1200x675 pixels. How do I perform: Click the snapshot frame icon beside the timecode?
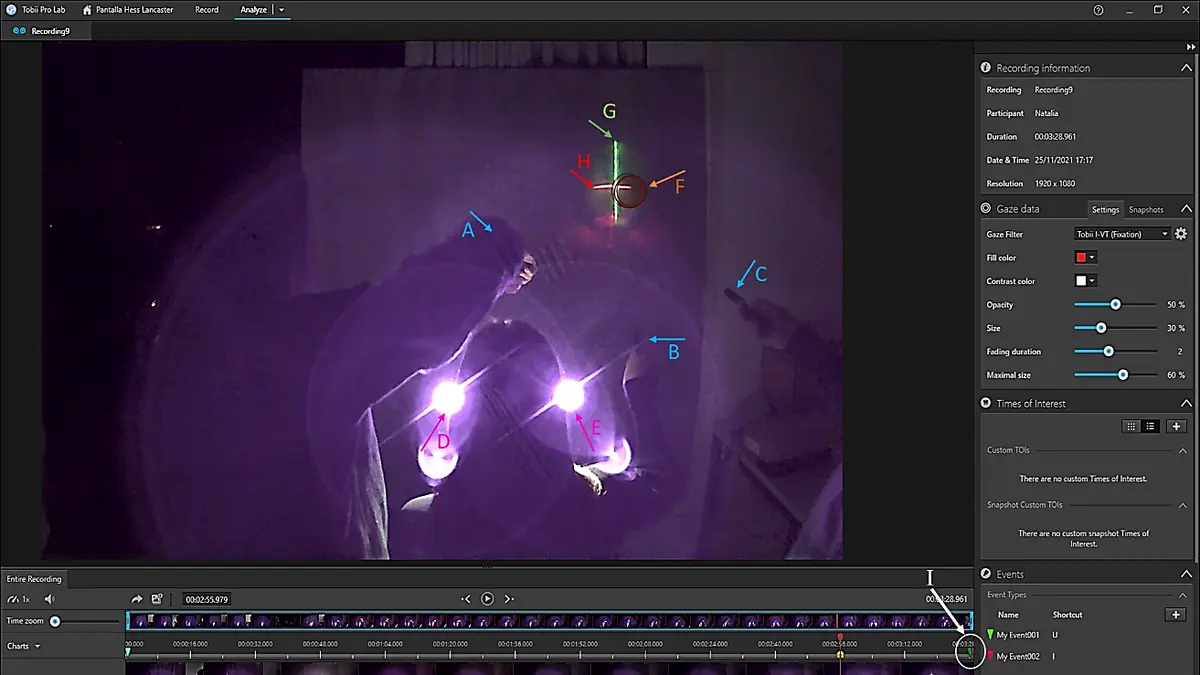[x=157, y=599]
